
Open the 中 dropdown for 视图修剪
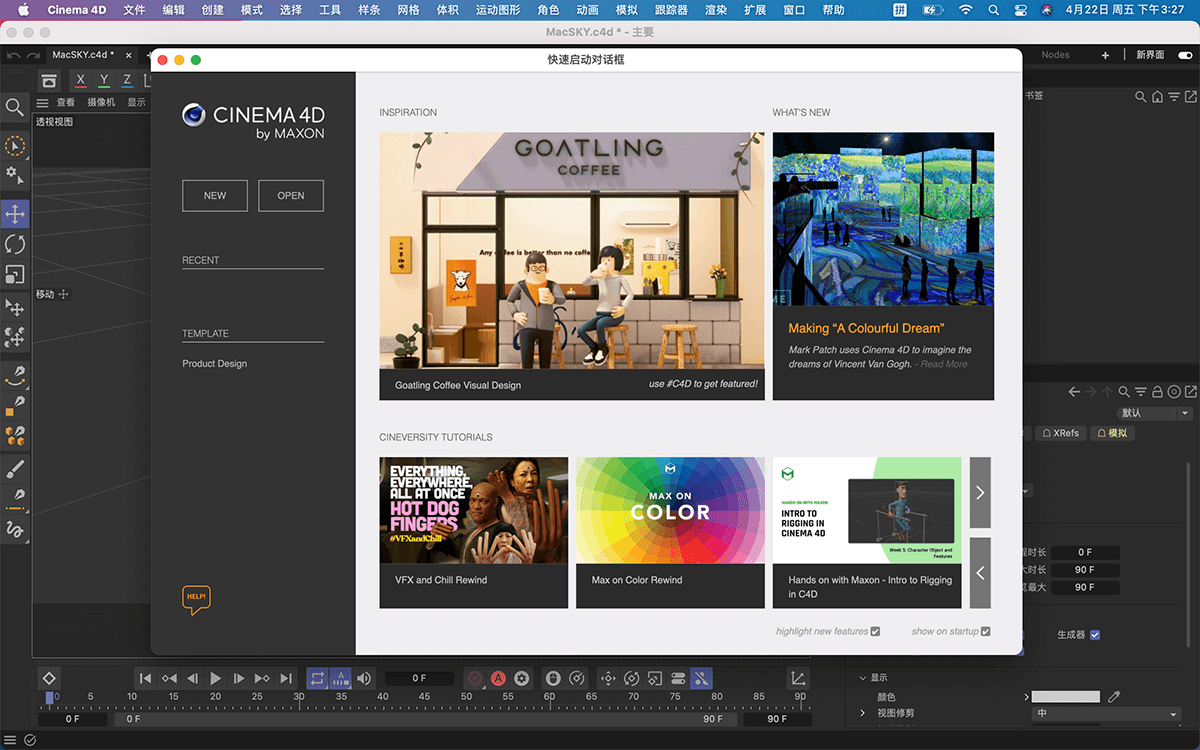[x=1107, y=714]
